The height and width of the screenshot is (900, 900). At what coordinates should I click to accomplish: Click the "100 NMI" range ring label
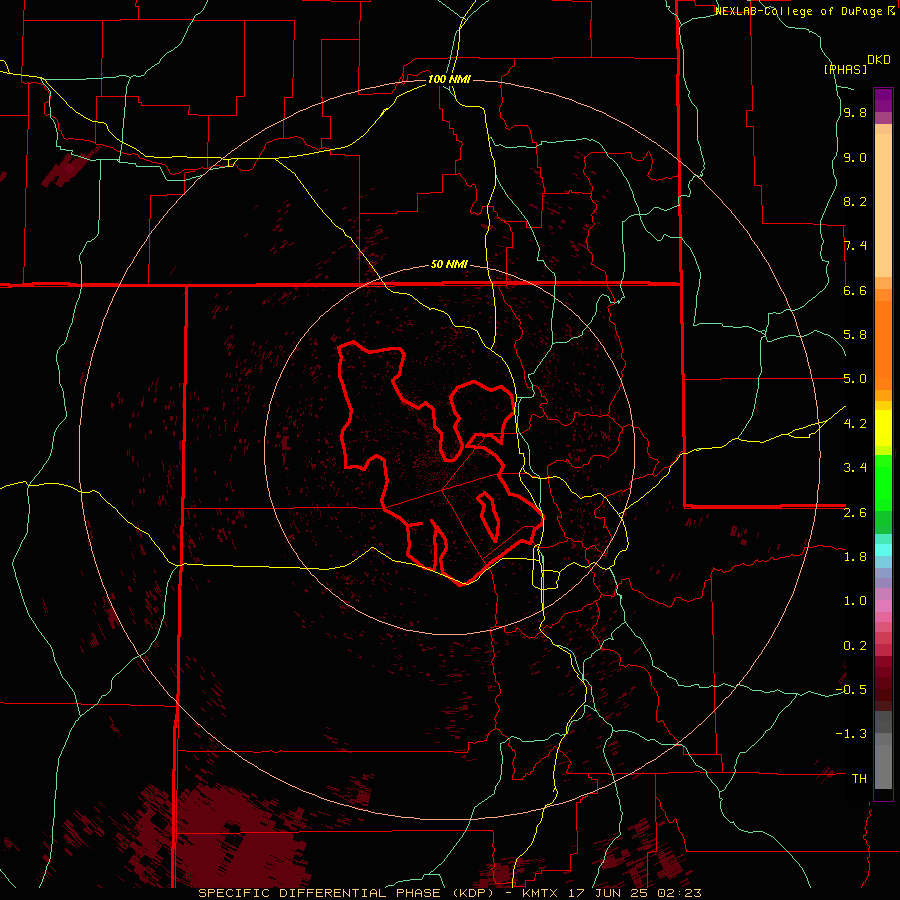point(449,79)
